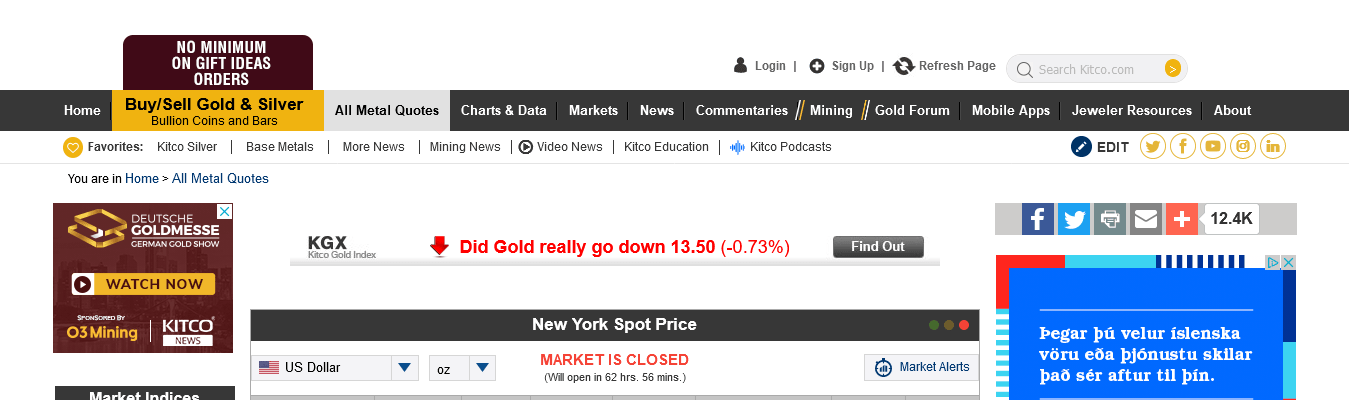Expand the oz weight unit dropdown
1366x400 pixels.
click(462, 368)
